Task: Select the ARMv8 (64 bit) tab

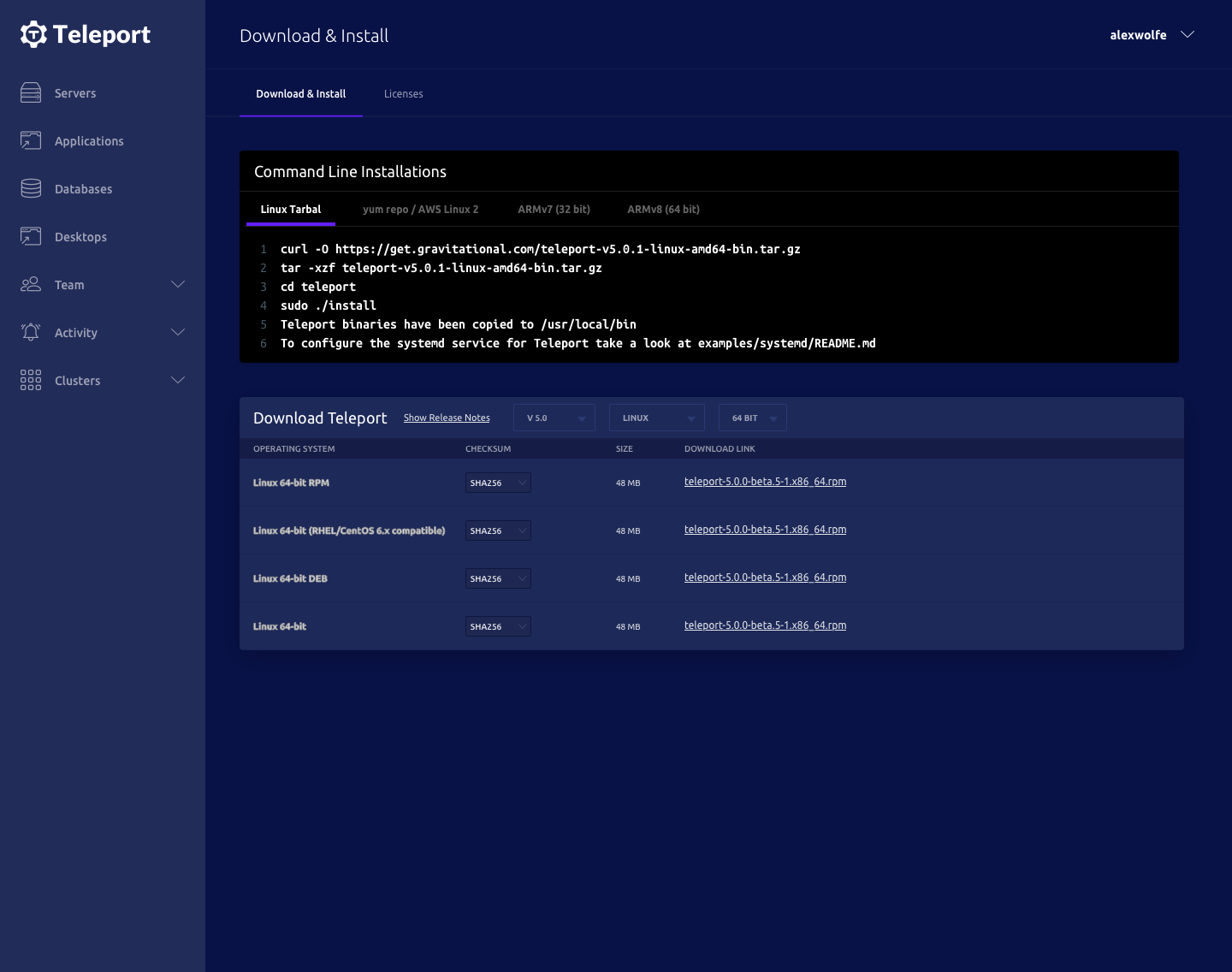Action: coord(663,210)
